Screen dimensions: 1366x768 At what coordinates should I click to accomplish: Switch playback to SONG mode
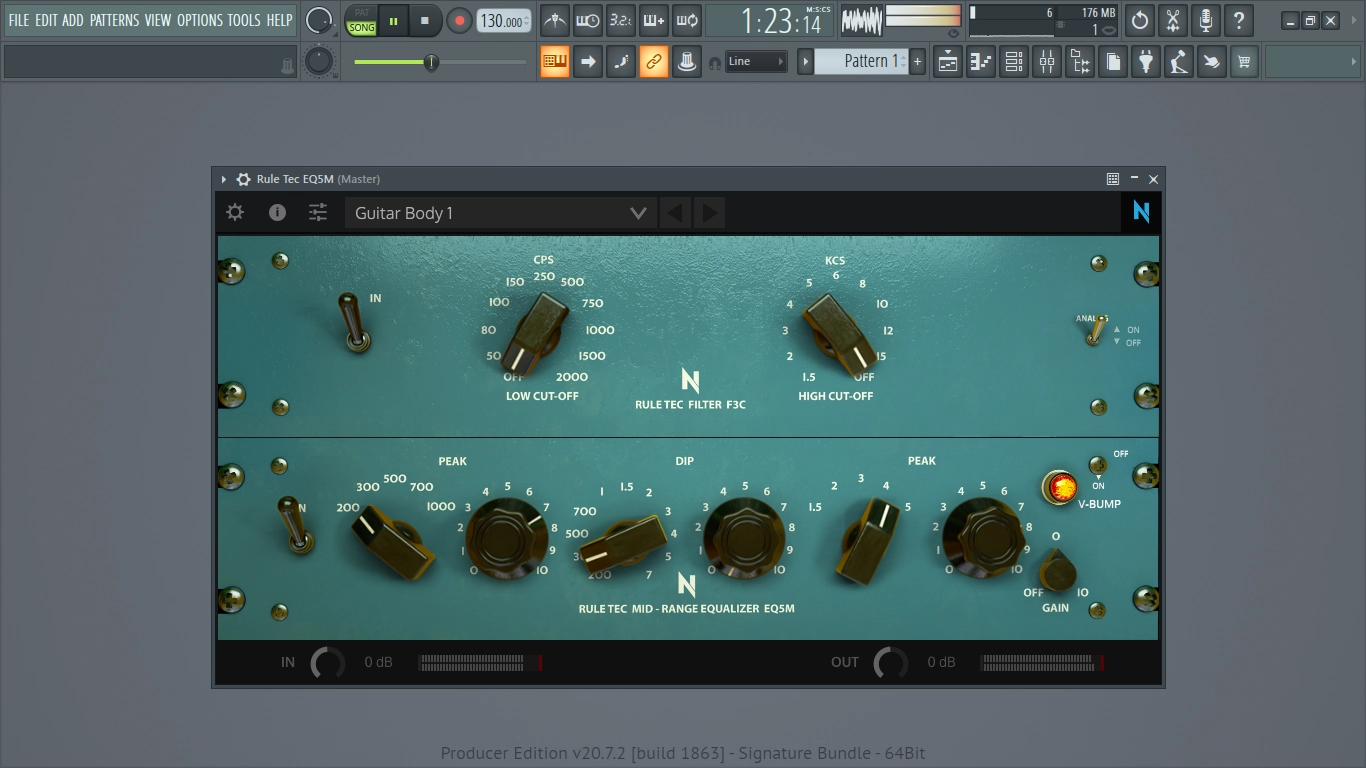(361, 27)
